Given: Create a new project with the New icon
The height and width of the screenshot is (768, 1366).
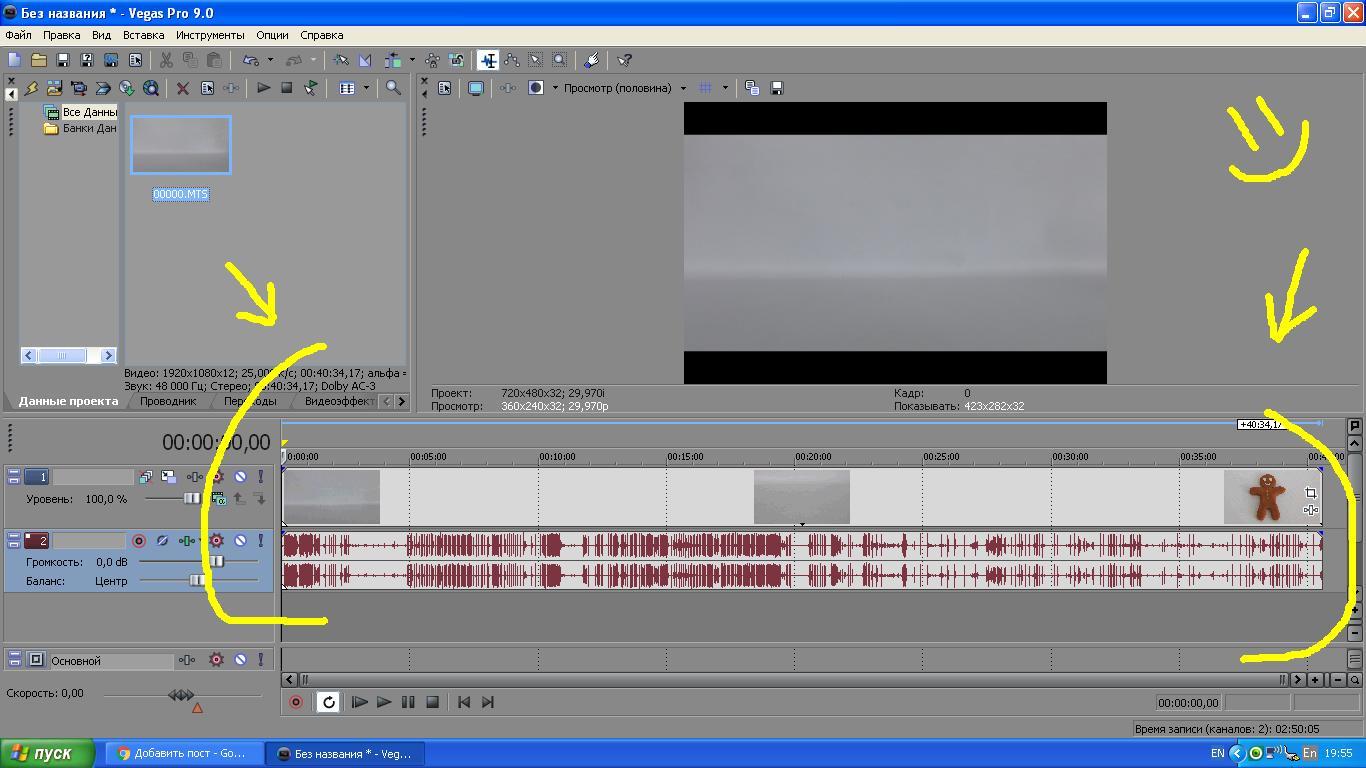Looking at the screenshot, I should click(x=15, y=61).
